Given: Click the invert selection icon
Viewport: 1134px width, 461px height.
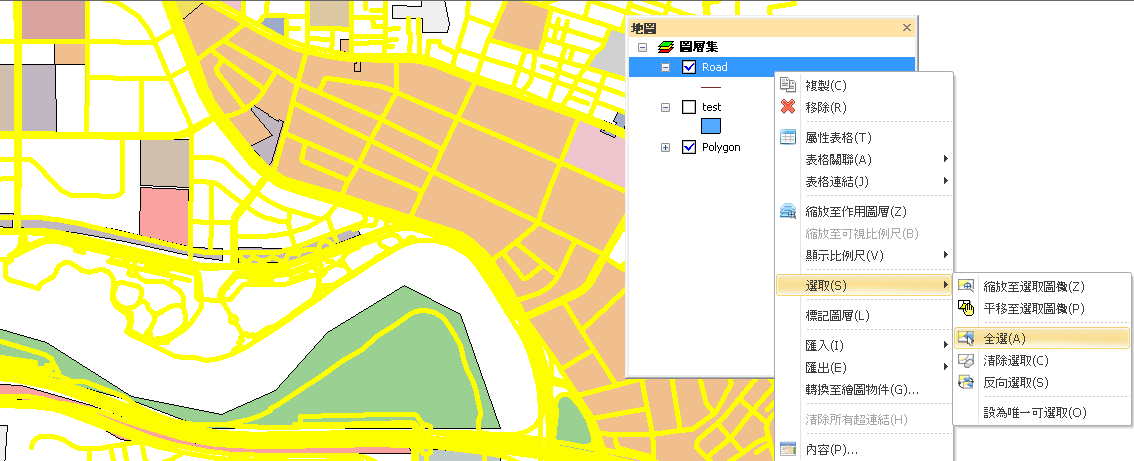Looking at the screenshot, I should (x=965, y=382).
